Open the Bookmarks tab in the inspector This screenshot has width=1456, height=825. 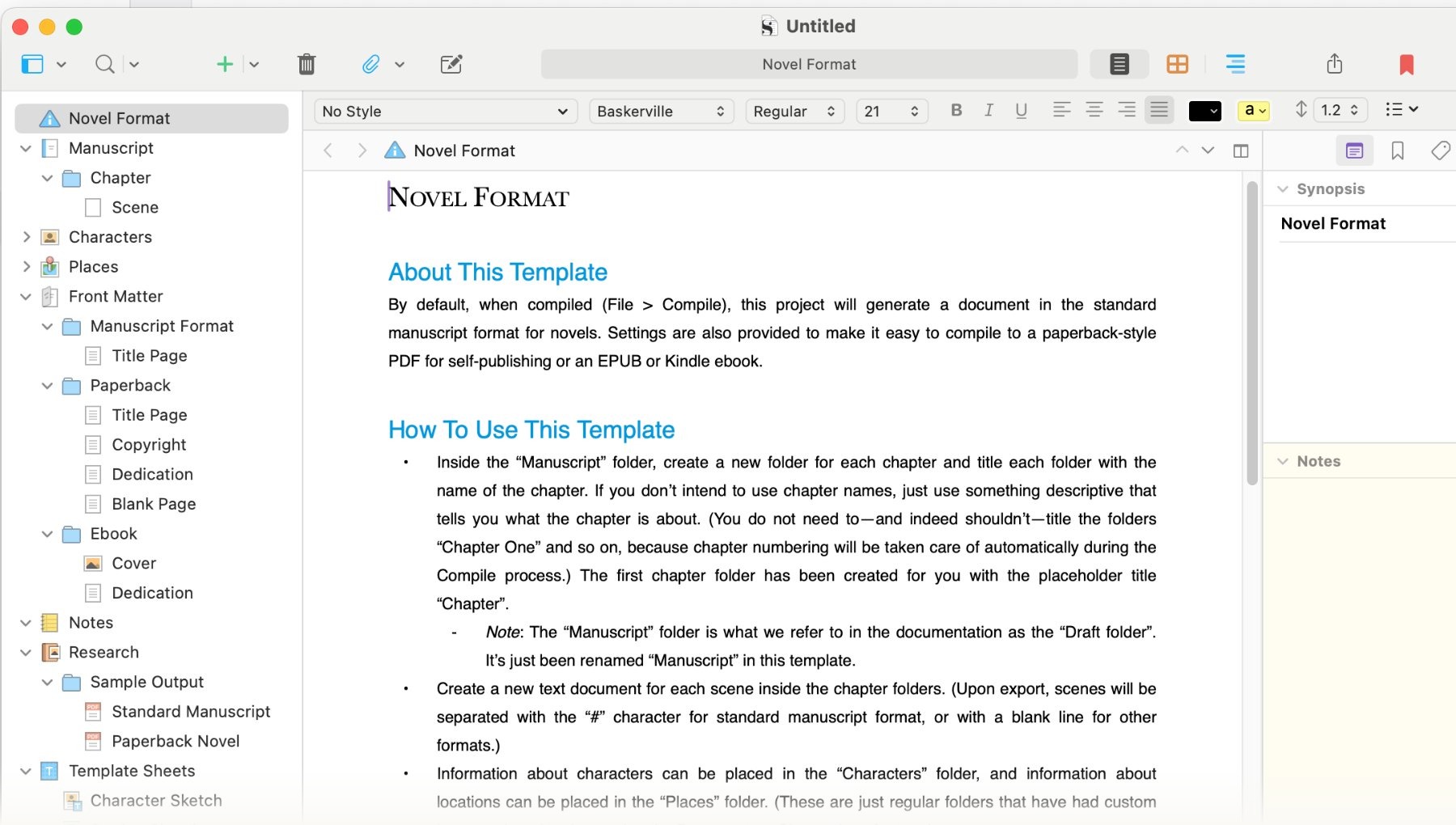pyautogui.click(x=1399, y=150)
